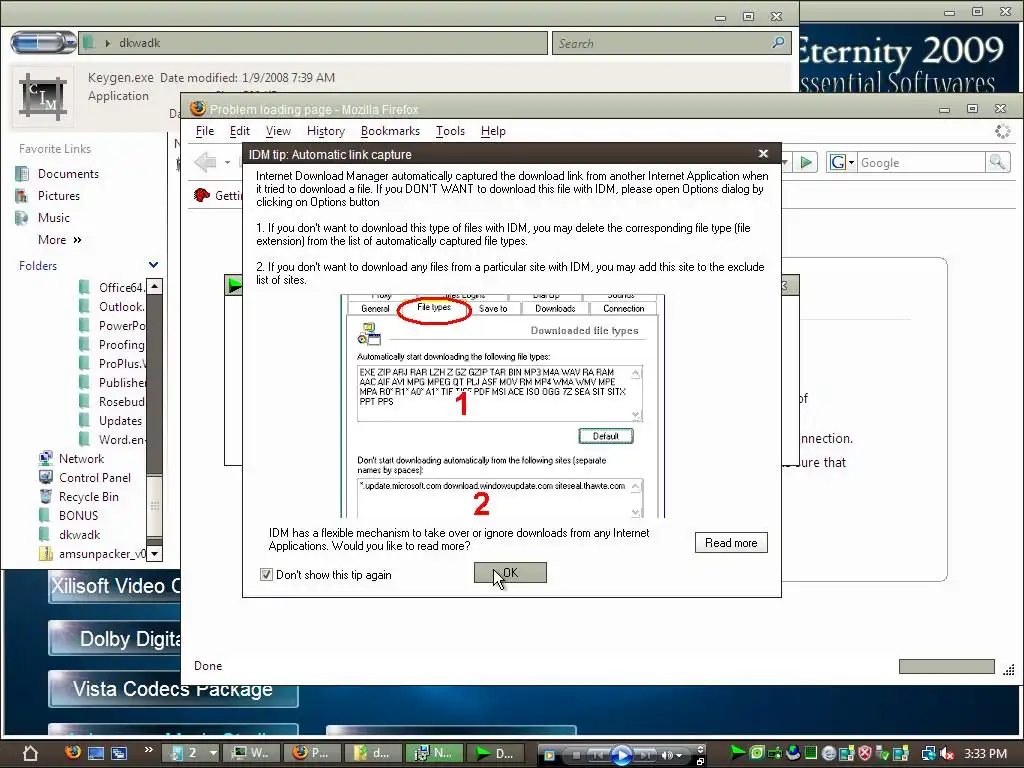Screen dimensions: 1024x768
Task: Select the amsunpacker zip in the tree
Action: tap(92, 553)
